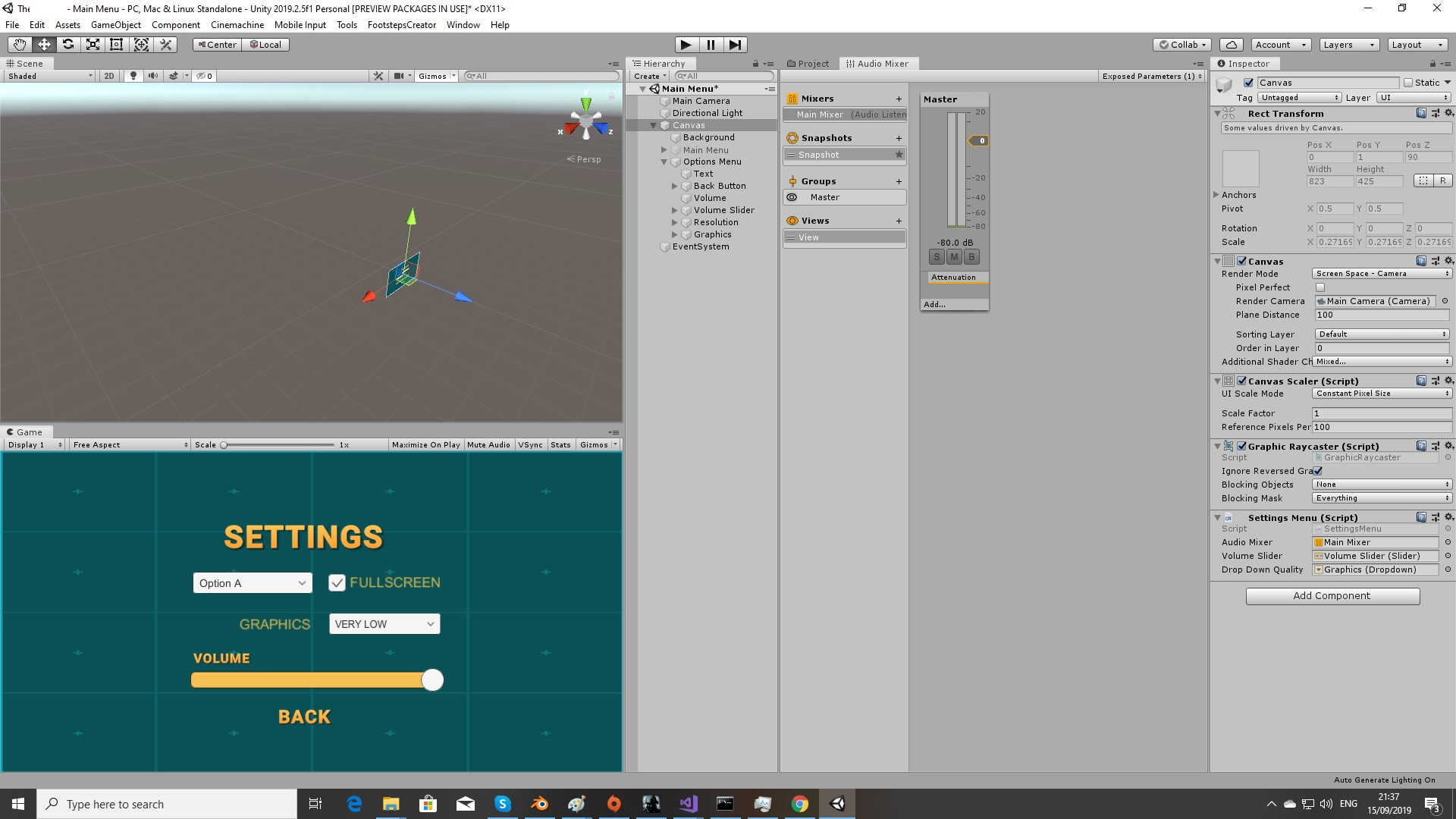This screenshot has width=1456, height=819.
Task: Click the cloud services icon
Action: click(1232, 45)
